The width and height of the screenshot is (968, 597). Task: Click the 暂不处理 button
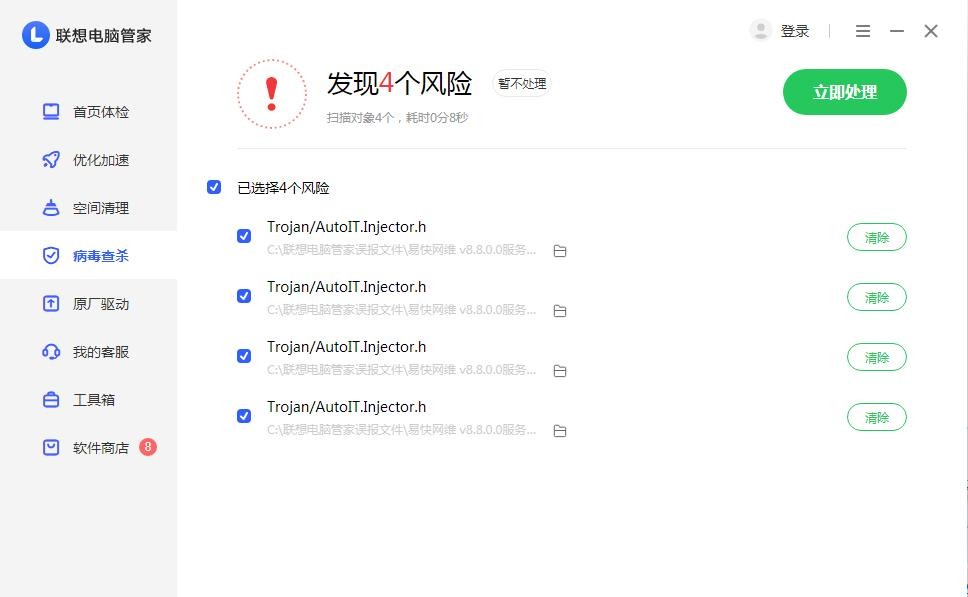point(522,83)
